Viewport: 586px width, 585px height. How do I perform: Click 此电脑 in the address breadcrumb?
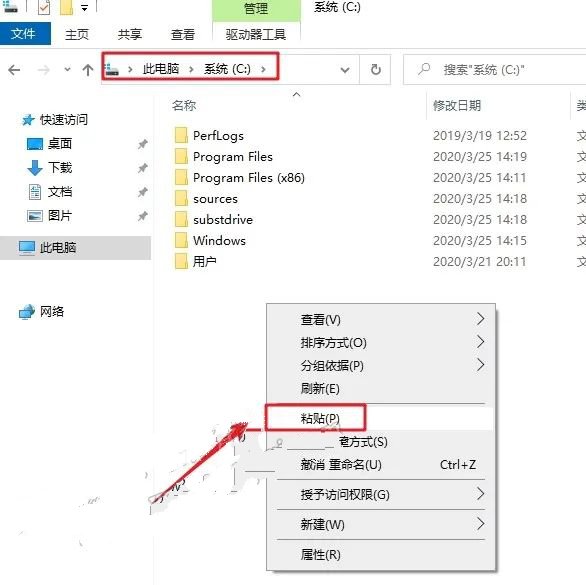[x=161, y=69]
